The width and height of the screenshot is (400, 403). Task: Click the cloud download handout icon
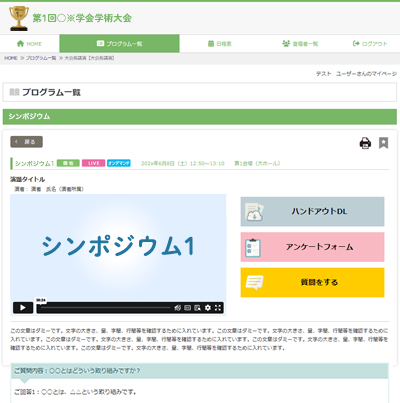(254, 212)
